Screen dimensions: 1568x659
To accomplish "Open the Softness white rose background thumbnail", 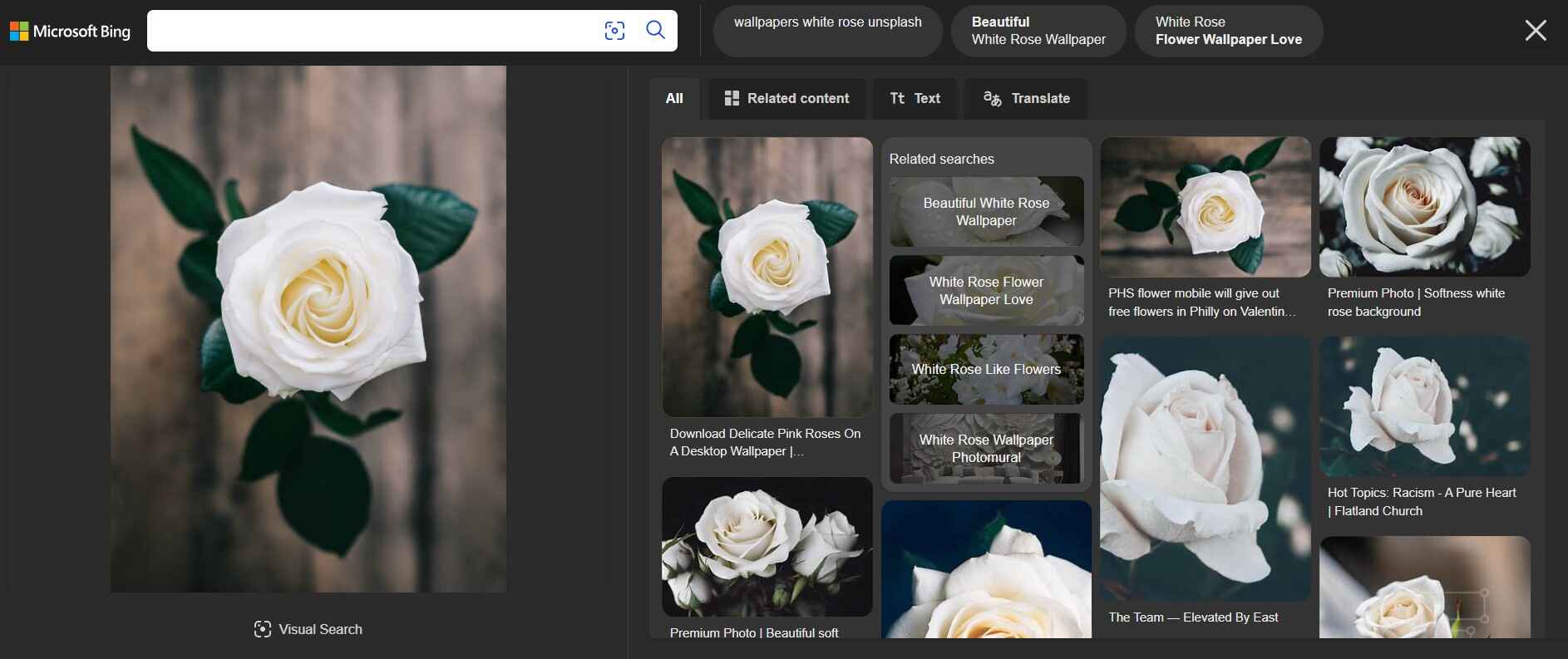I will point(1424,207).
